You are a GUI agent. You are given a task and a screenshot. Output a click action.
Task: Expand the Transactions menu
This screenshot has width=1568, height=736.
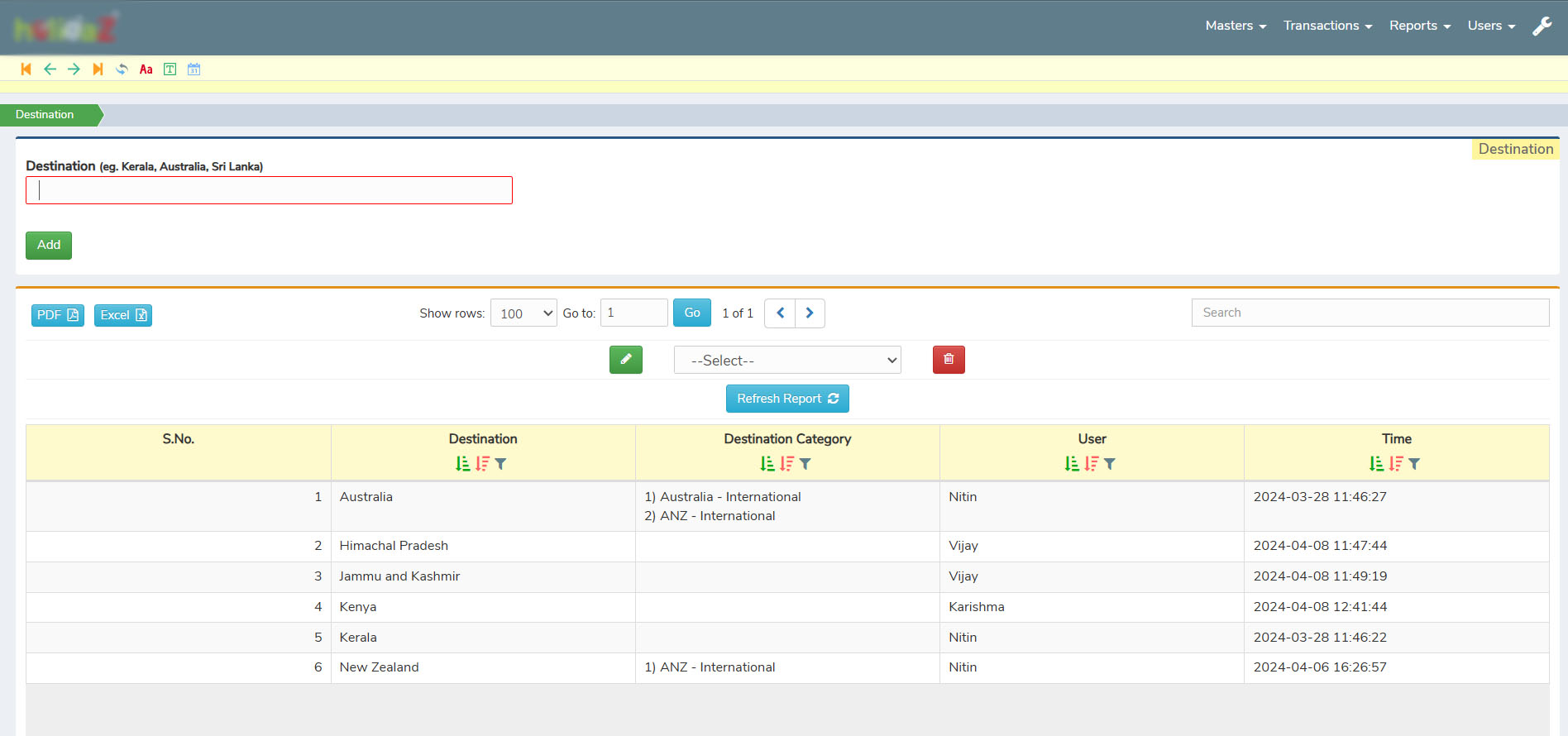coord(1327,26)
